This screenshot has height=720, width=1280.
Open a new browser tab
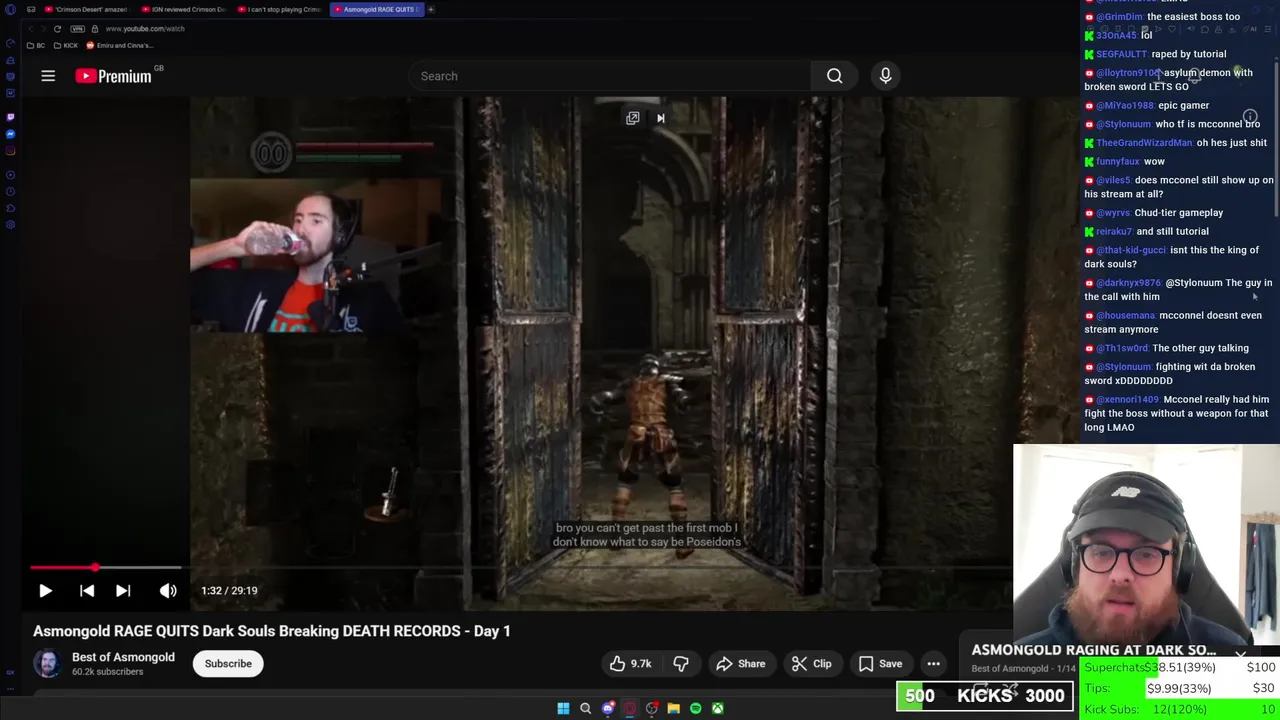[x=431, y=9]
